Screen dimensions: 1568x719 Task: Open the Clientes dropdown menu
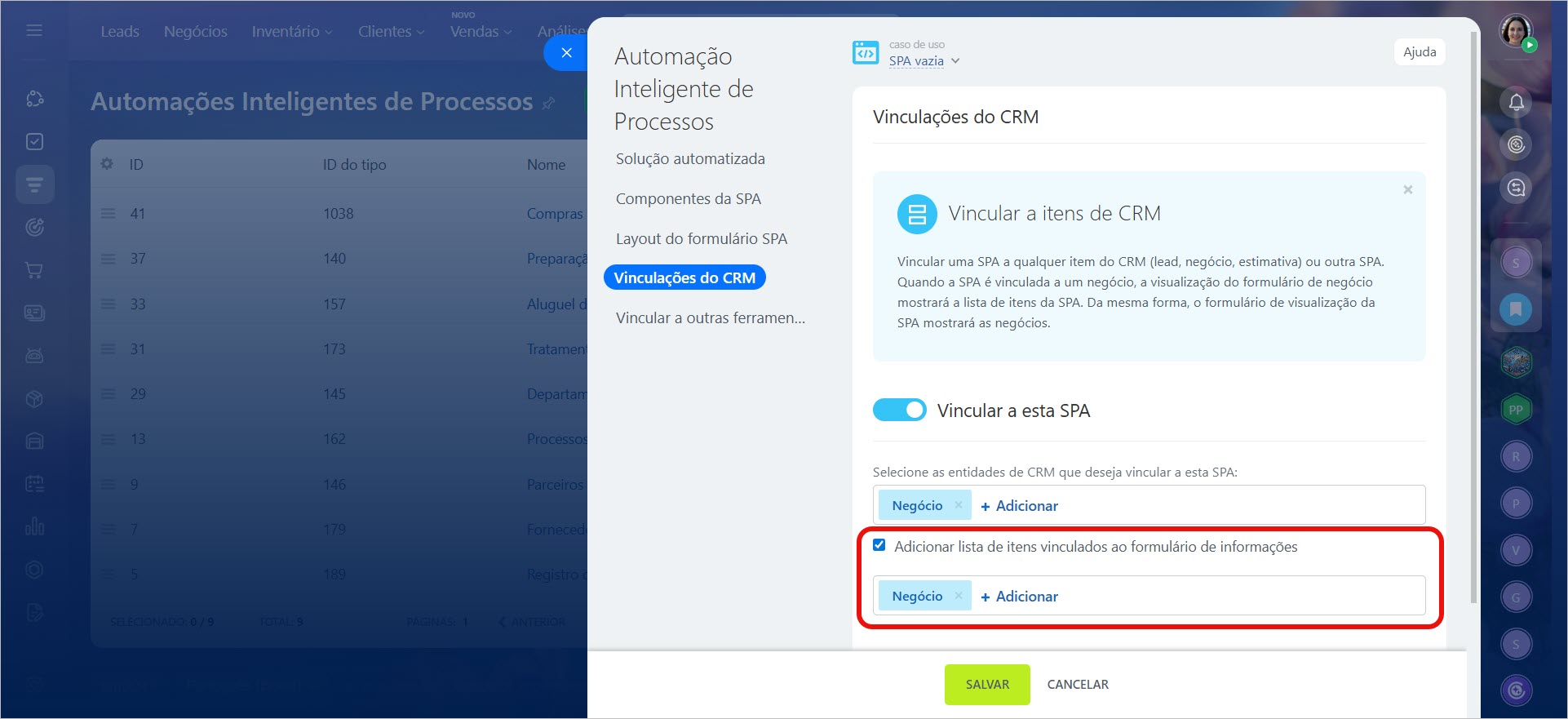click(x=391, y=32)
